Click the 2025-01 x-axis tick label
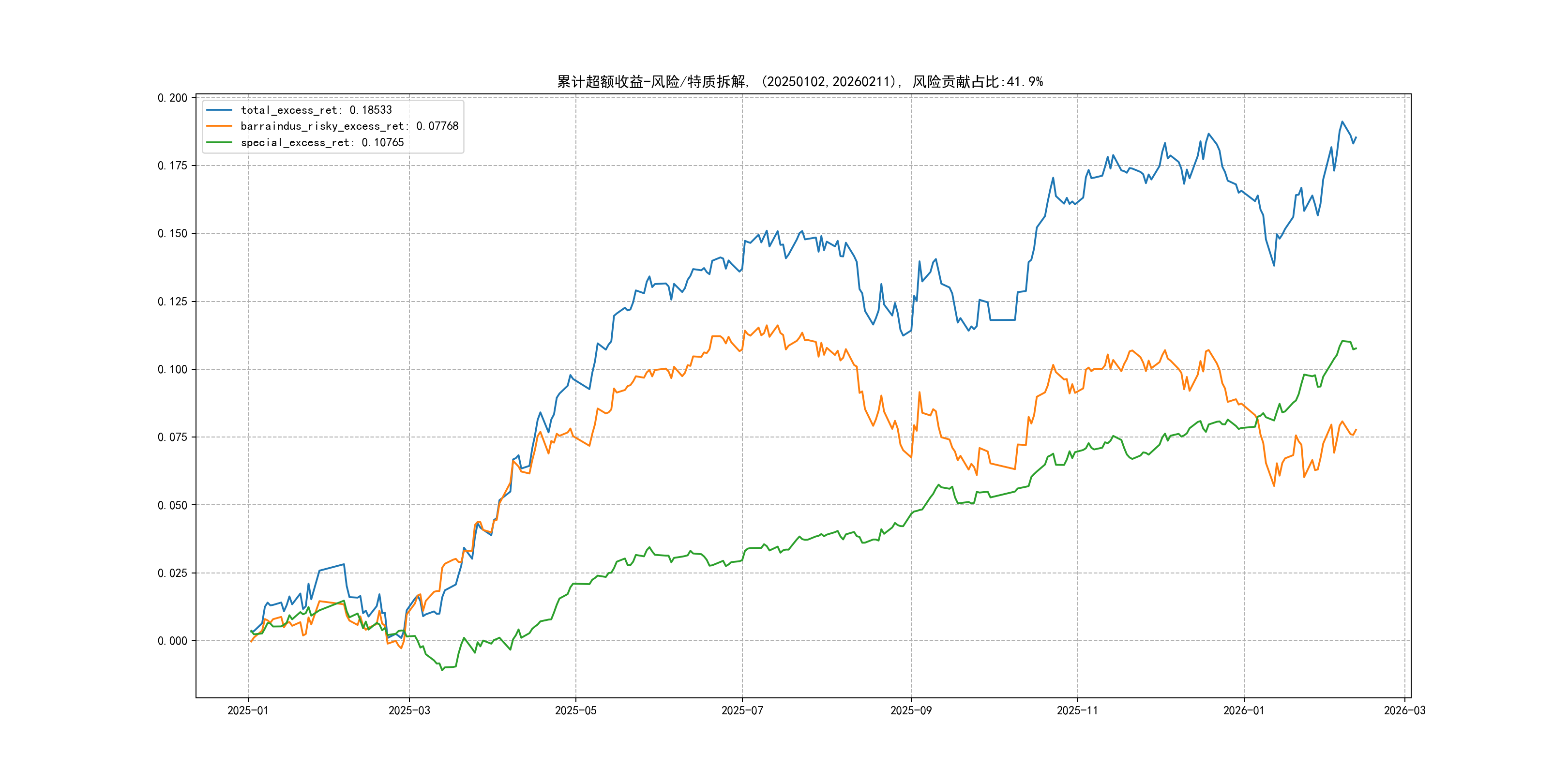The image size is (1568, 784). [x=248, y=710]
